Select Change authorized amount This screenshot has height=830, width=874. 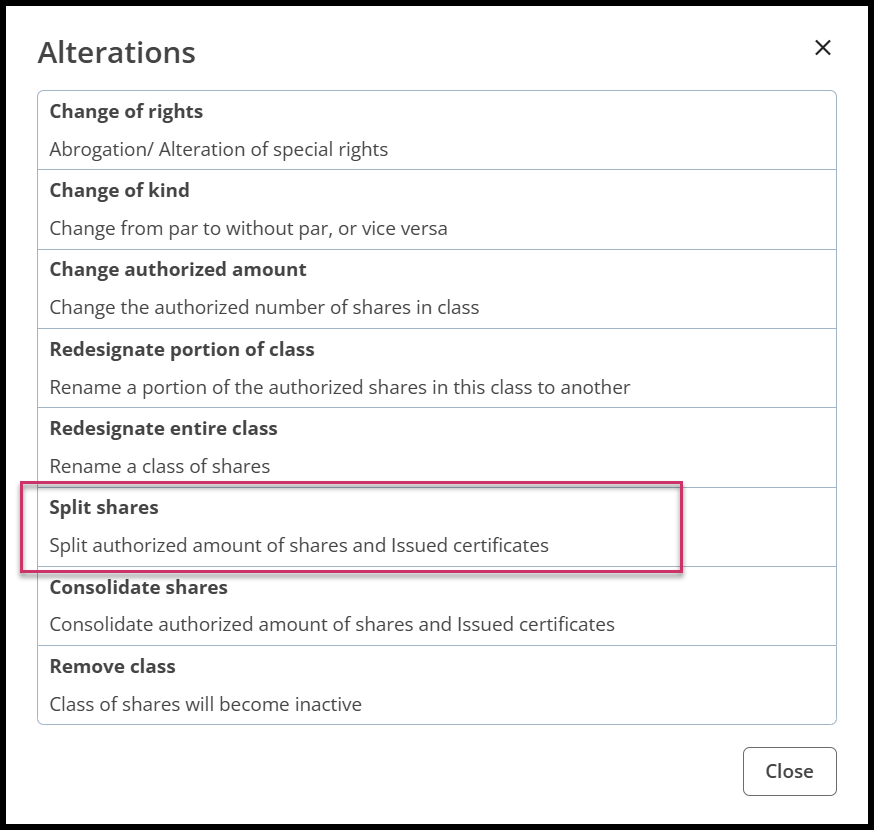tap(178, 270)
